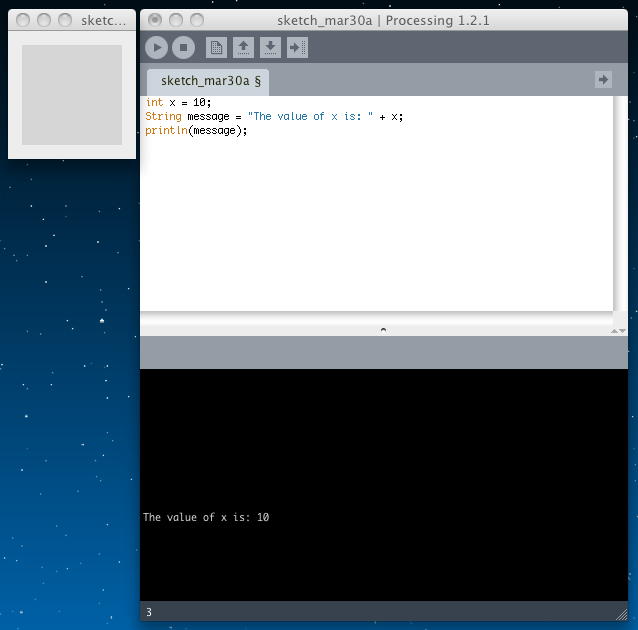The image size is (638, 630).
Task: Open an existing sketch
Action: pos(243,47)
